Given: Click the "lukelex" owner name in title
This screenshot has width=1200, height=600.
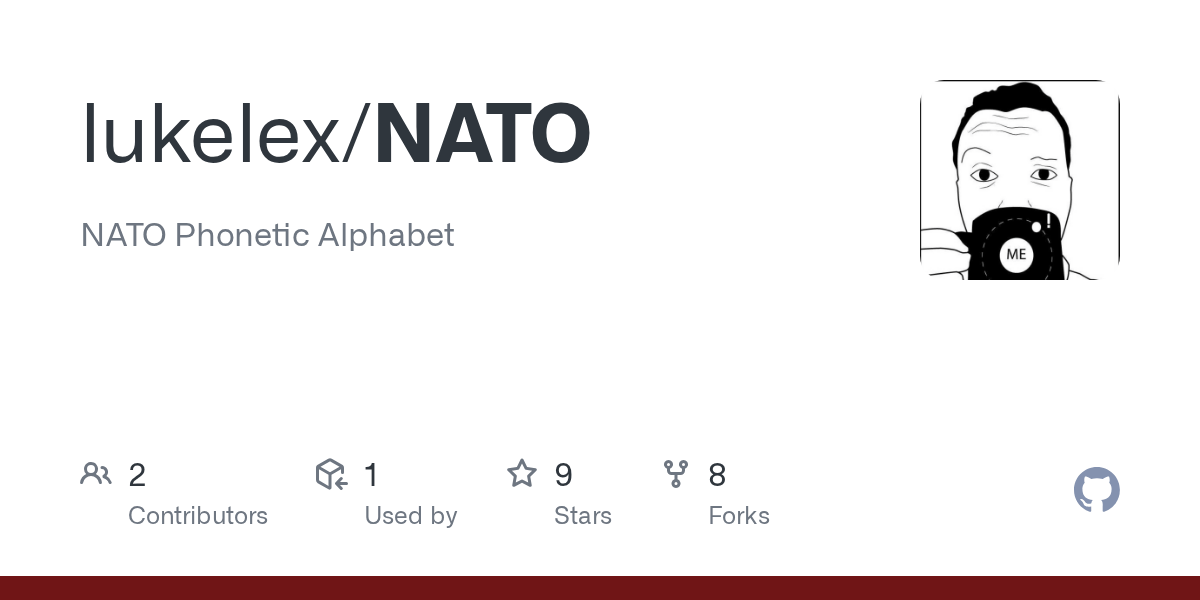Looking at the screenshot, I should click(x=211, y=135).
